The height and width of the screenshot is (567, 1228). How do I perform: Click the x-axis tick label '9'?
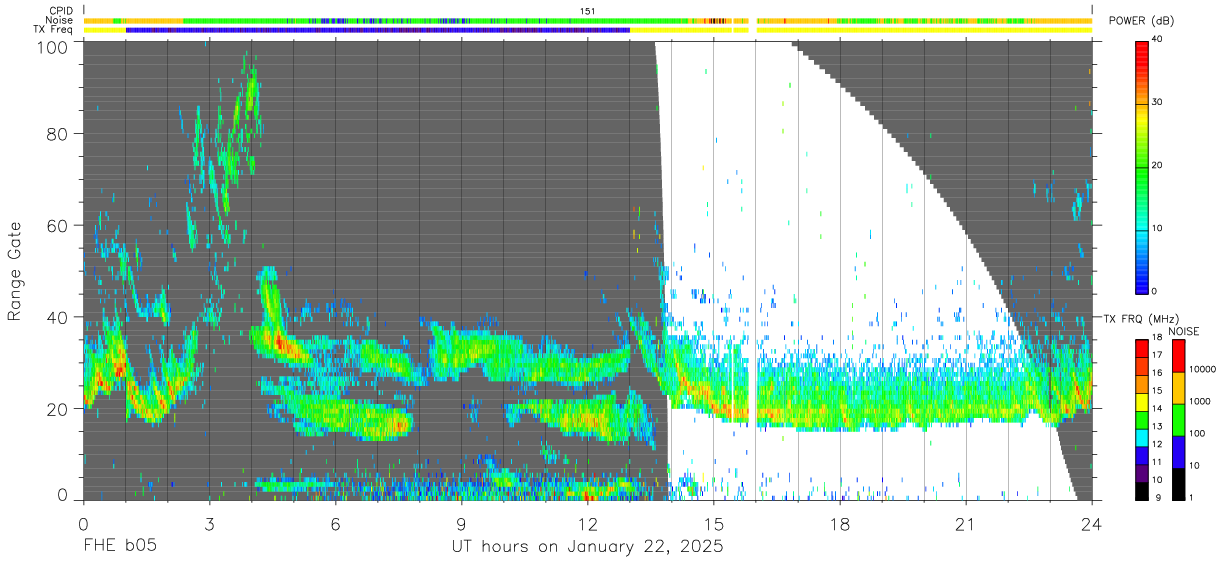click(461, 523)
